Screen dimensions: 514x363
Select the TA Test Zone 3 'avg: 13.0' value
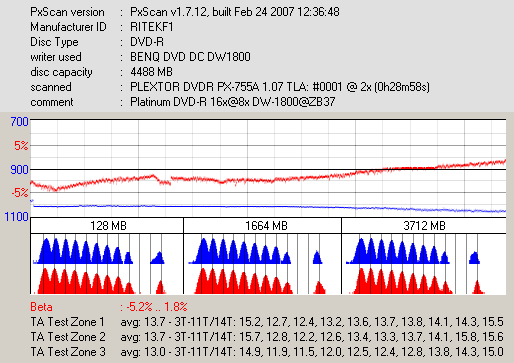(x=143, y=352)
